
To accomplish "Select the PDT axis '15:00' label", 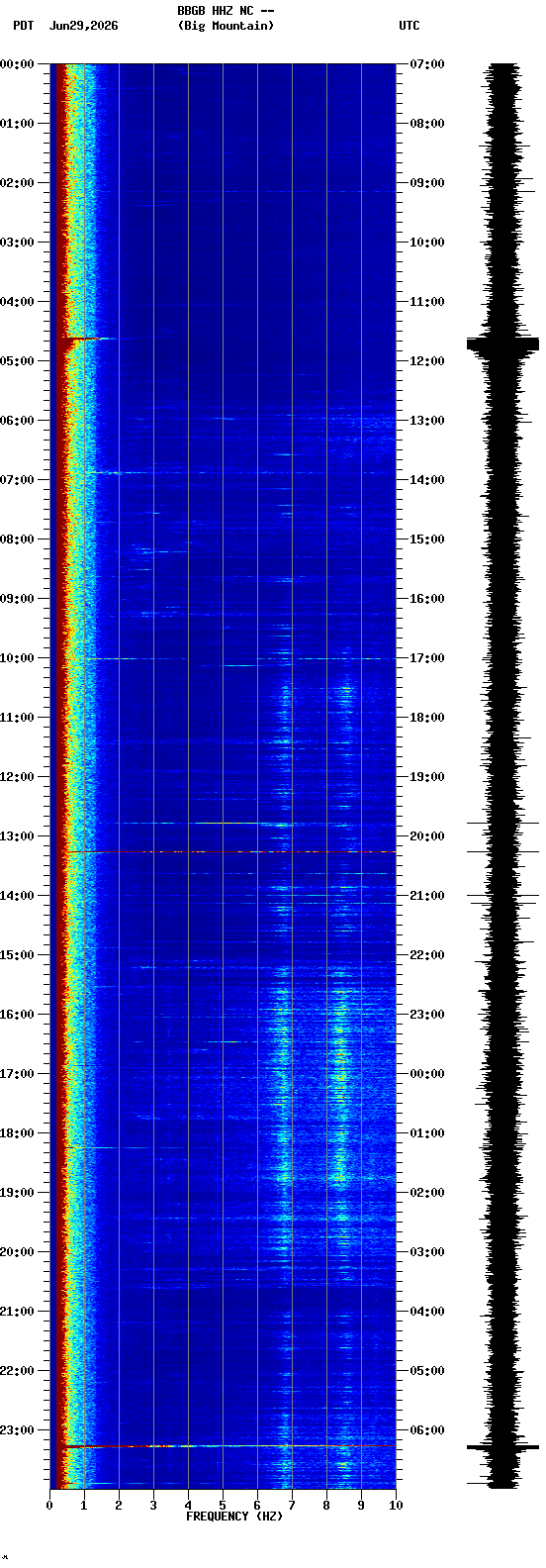I will [x=17, y=955].
